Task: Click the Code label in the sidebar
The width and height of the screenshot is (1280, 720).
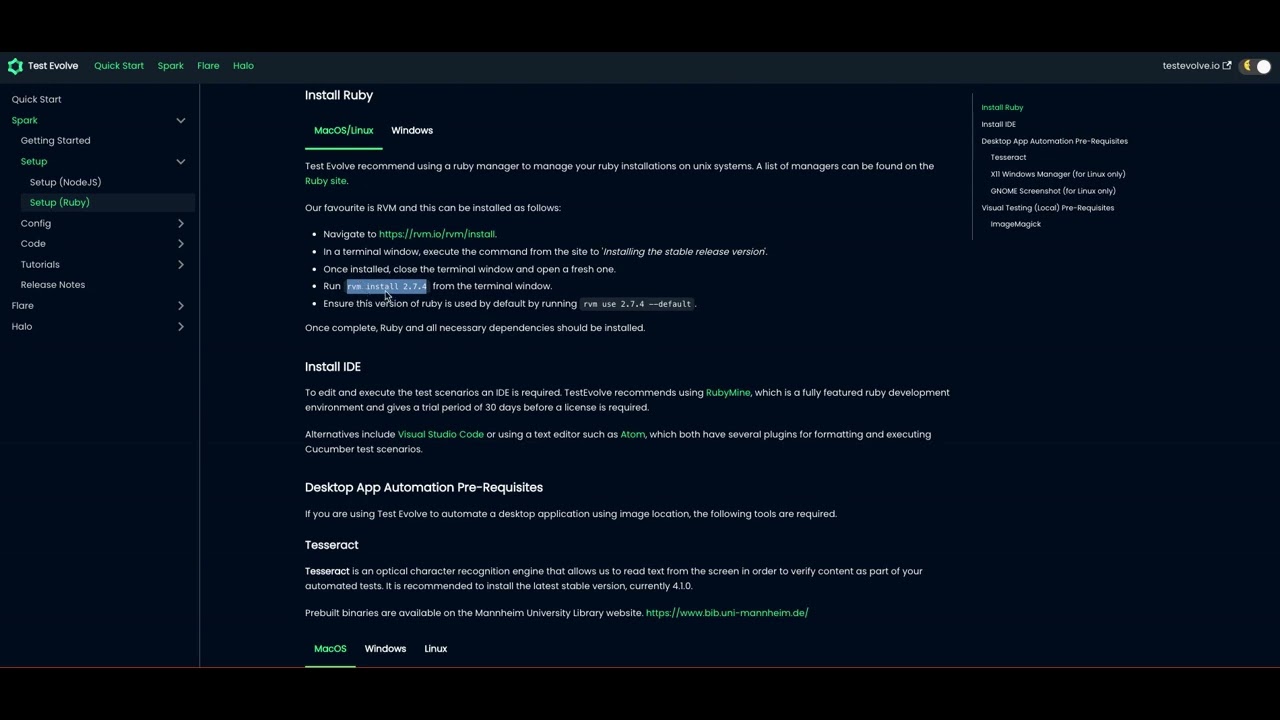Action: [33, 244]
